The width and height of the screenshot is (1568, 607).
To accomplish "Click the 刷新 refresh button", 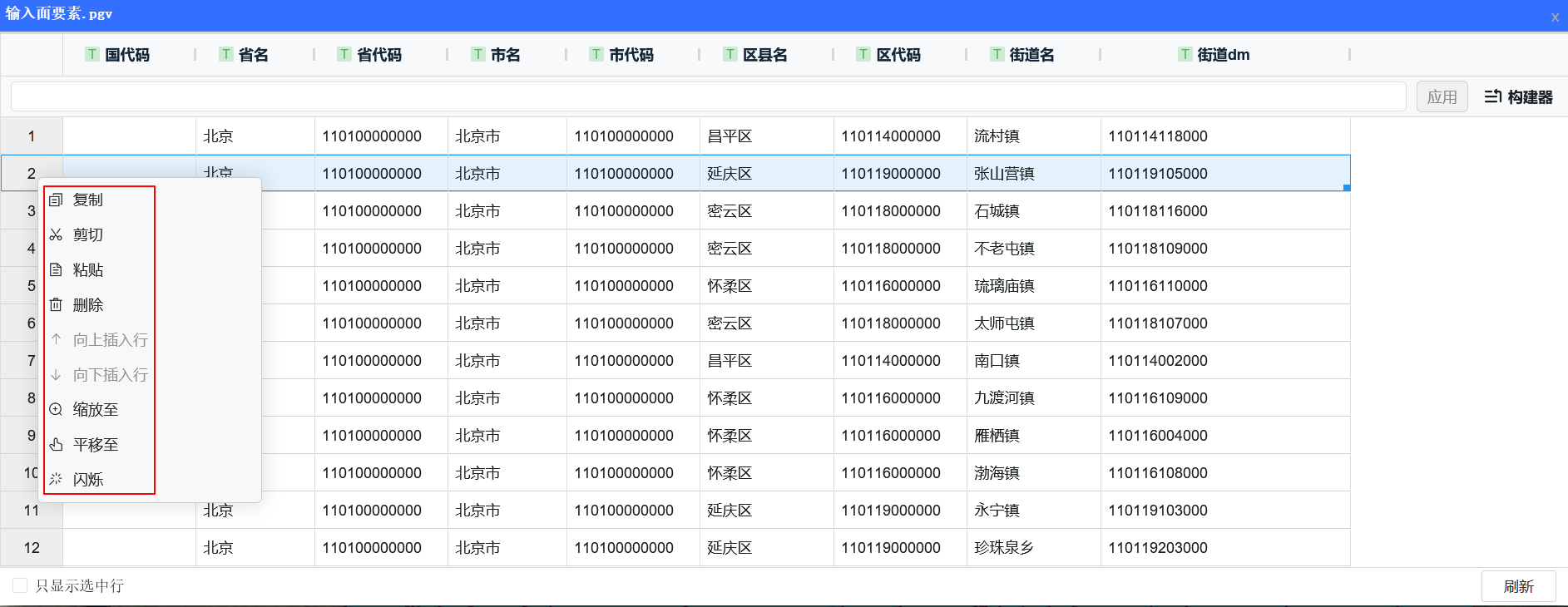I will (x=1518, y=586).
